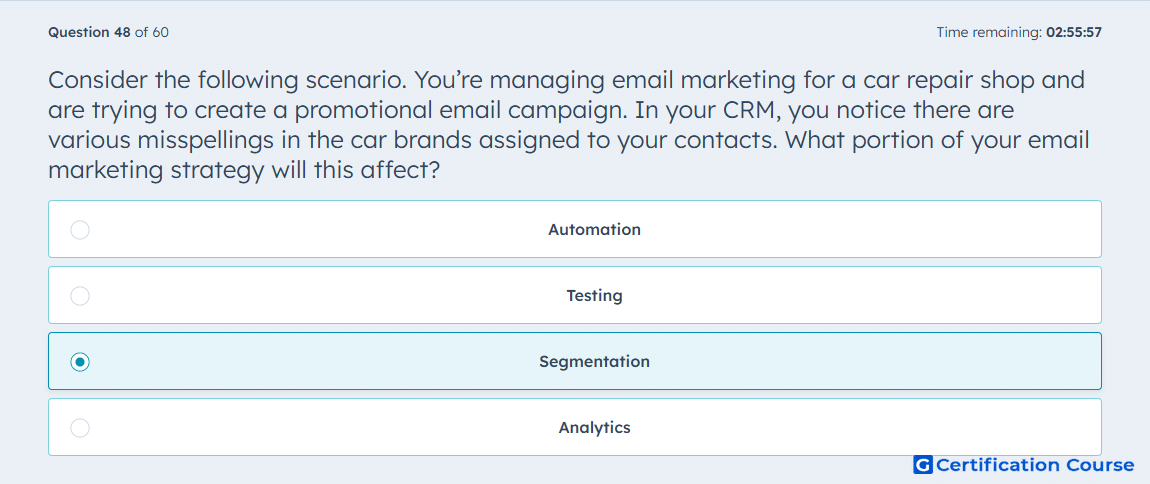The height and width of the screenshot is (484, 1150).
Task: Select the Automation radio button
Action: [x=80, y=230]
